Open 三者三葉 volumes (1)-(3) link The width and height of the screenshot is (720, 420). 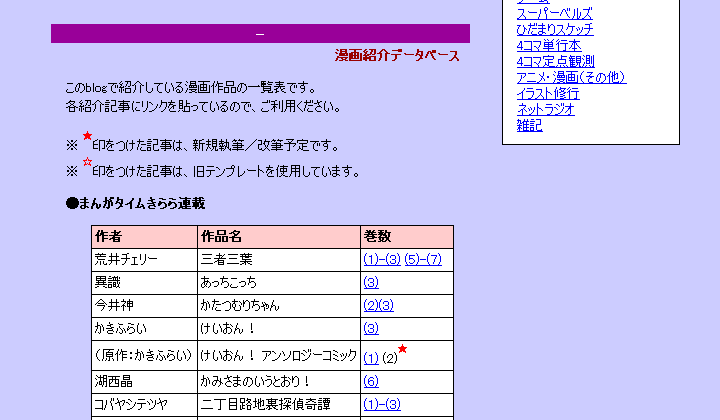(382, 260)
